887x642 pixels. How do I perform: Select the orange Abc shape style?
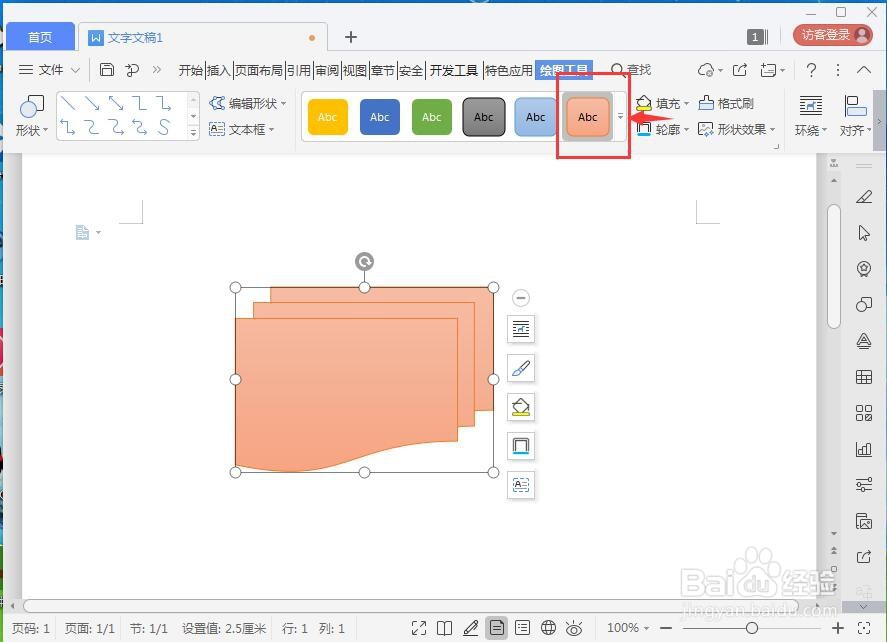587,116
